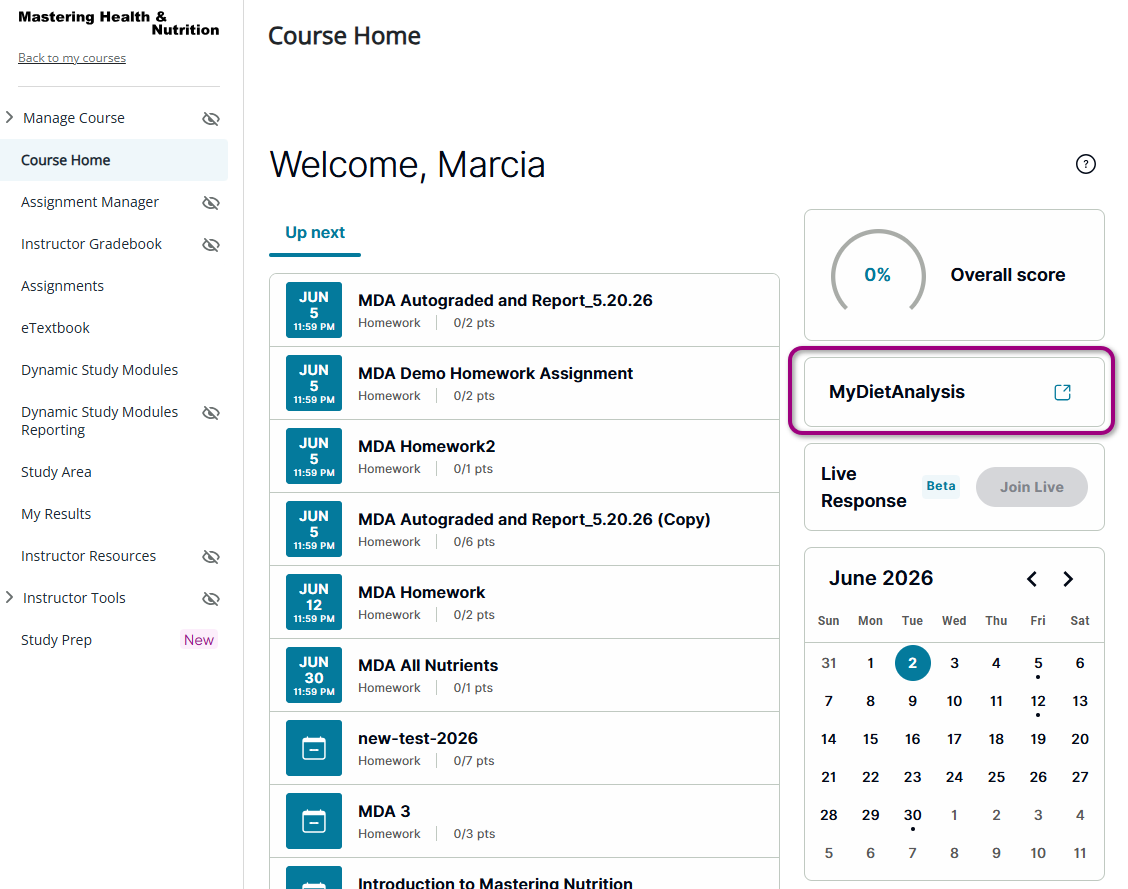Click date badge for MDA Demo Homework Assignment
The height and width of the screenshot is (889, 1128).
(314, 383)
